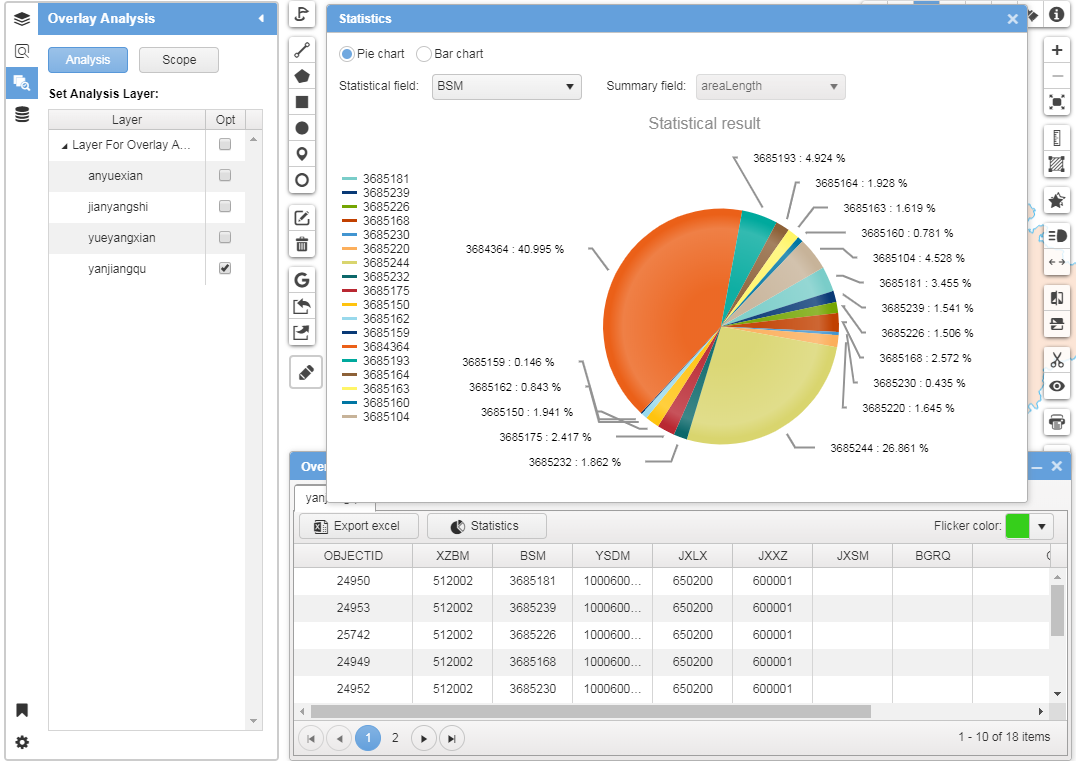
Task: Click the scissors clip tool
Action: click(x=1057, y=360)
